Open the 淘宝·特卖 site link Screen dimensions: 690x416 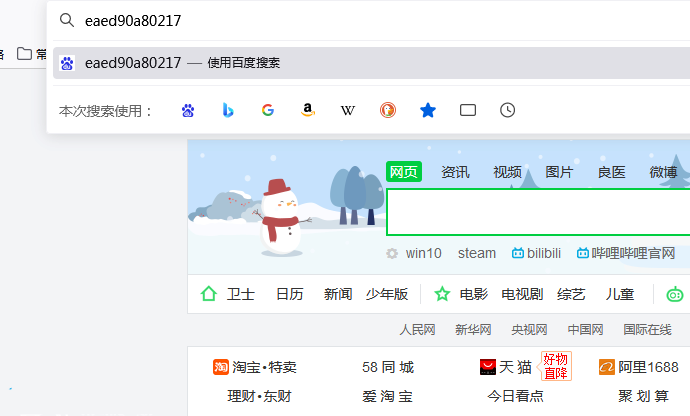click(x=255, y=367)
